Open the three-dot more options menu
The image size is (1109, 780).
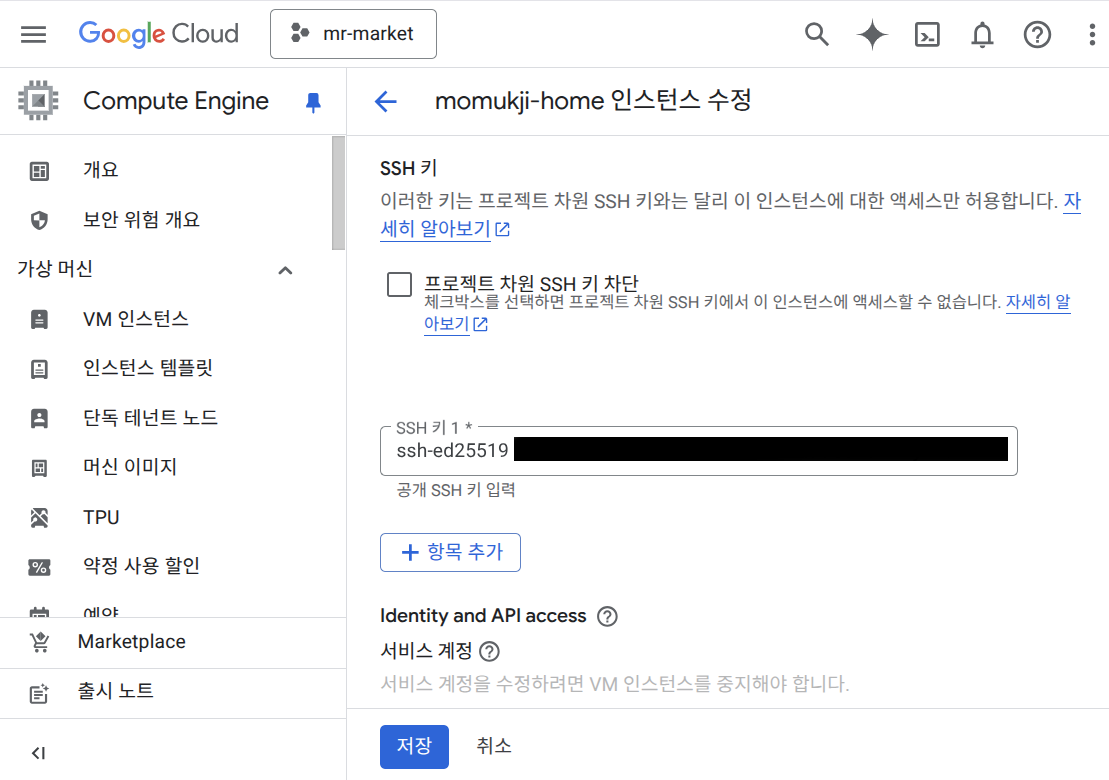pos(1091,34)
